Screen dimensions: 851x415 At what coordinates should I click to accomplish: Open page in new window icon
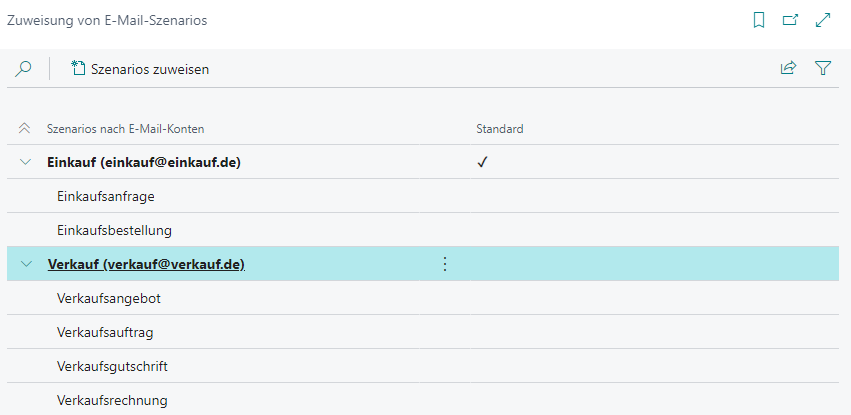click(x=790, y=21)
